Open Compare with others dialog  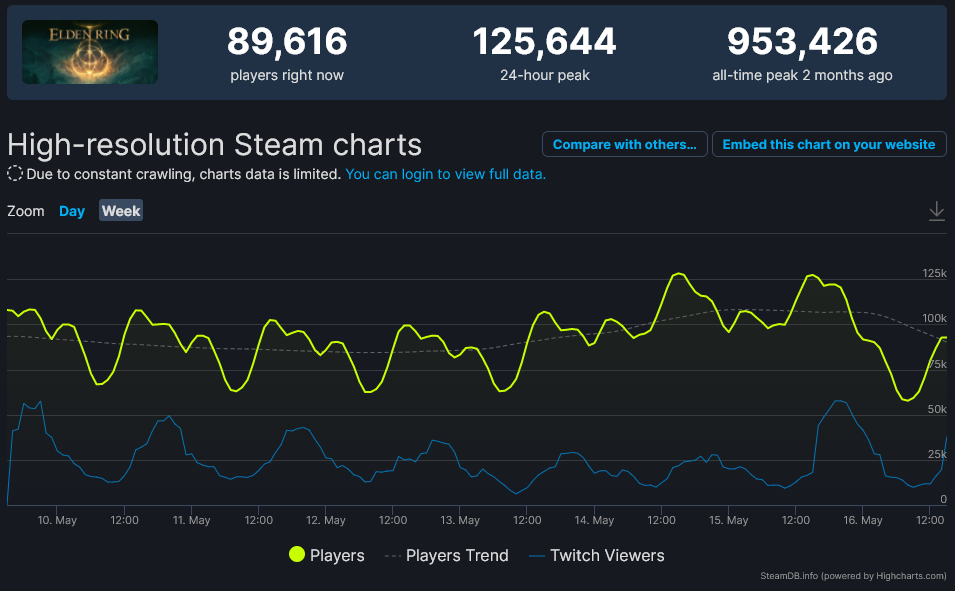[624, 144]
